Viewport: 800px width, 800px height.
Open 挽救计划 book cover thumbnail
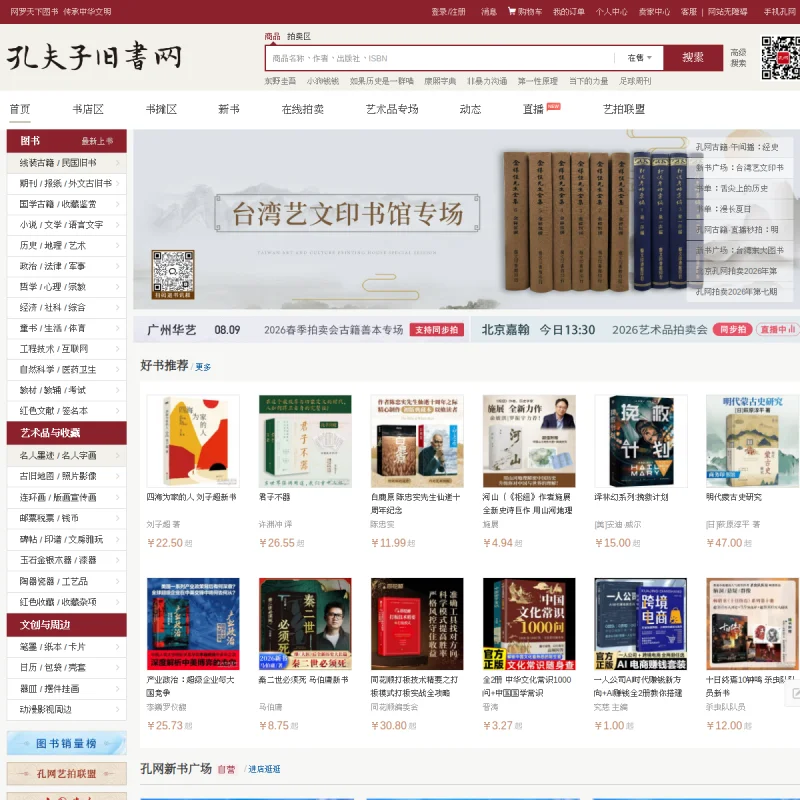[641, 441]
